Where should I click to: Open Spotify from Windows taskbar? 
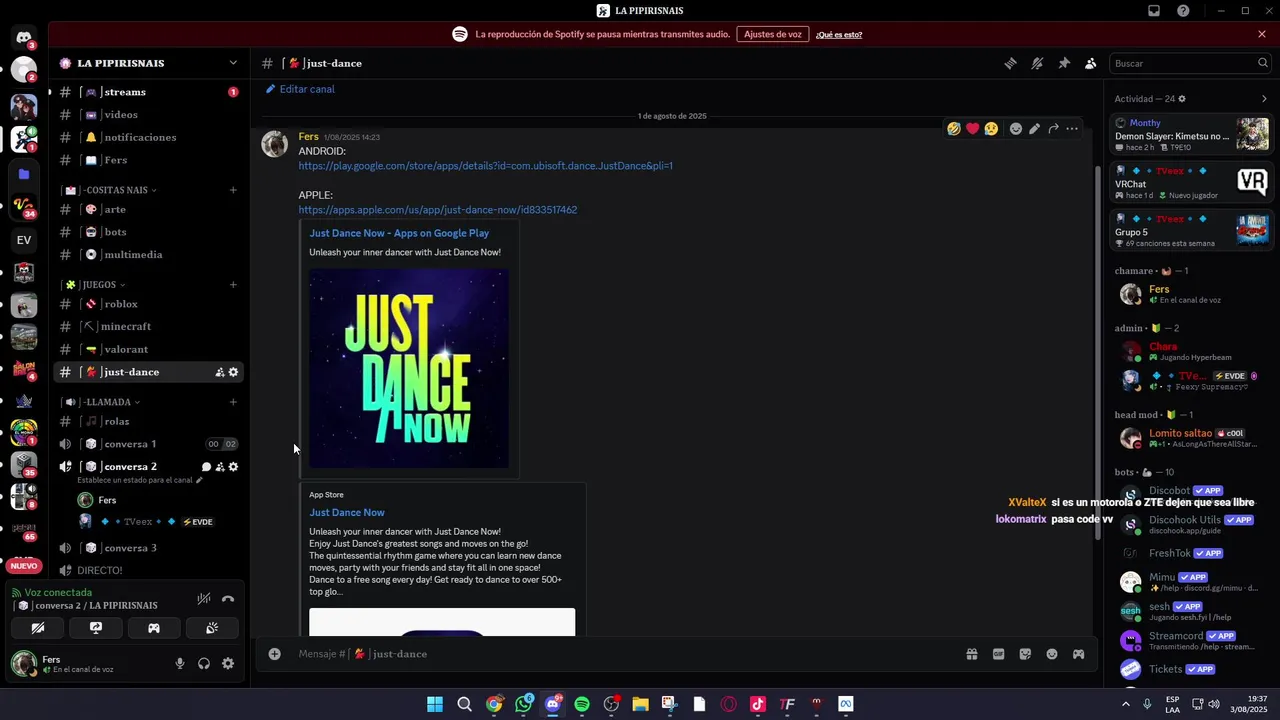coord(582,704)
